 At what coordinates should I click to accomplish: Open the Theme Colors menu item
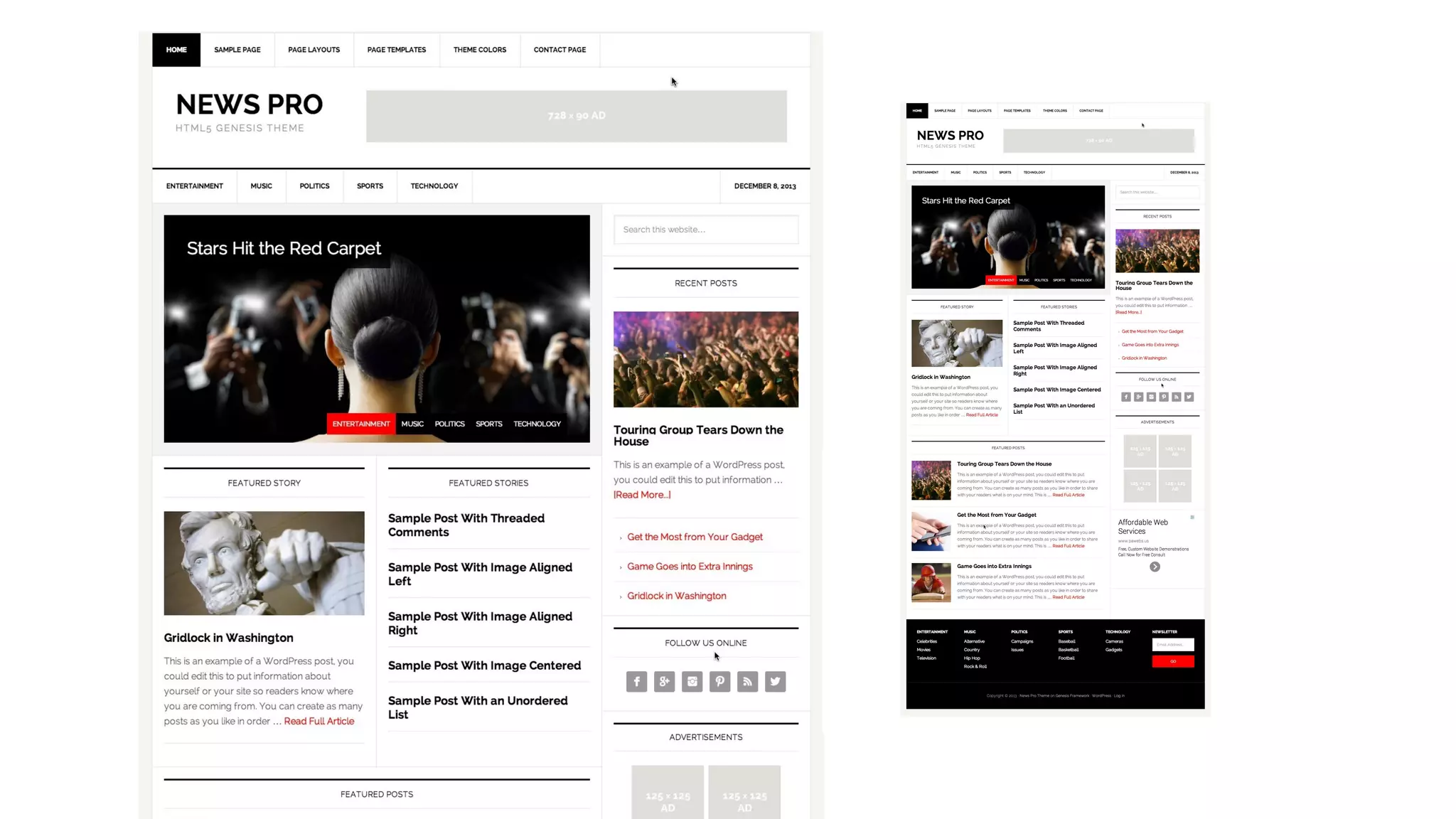(480, 50)
